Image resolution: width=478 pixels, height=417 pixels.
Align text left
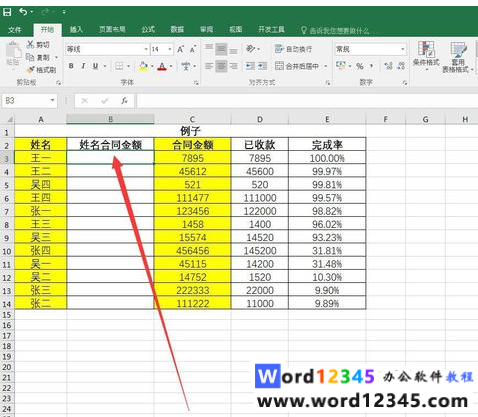(209, 66)
